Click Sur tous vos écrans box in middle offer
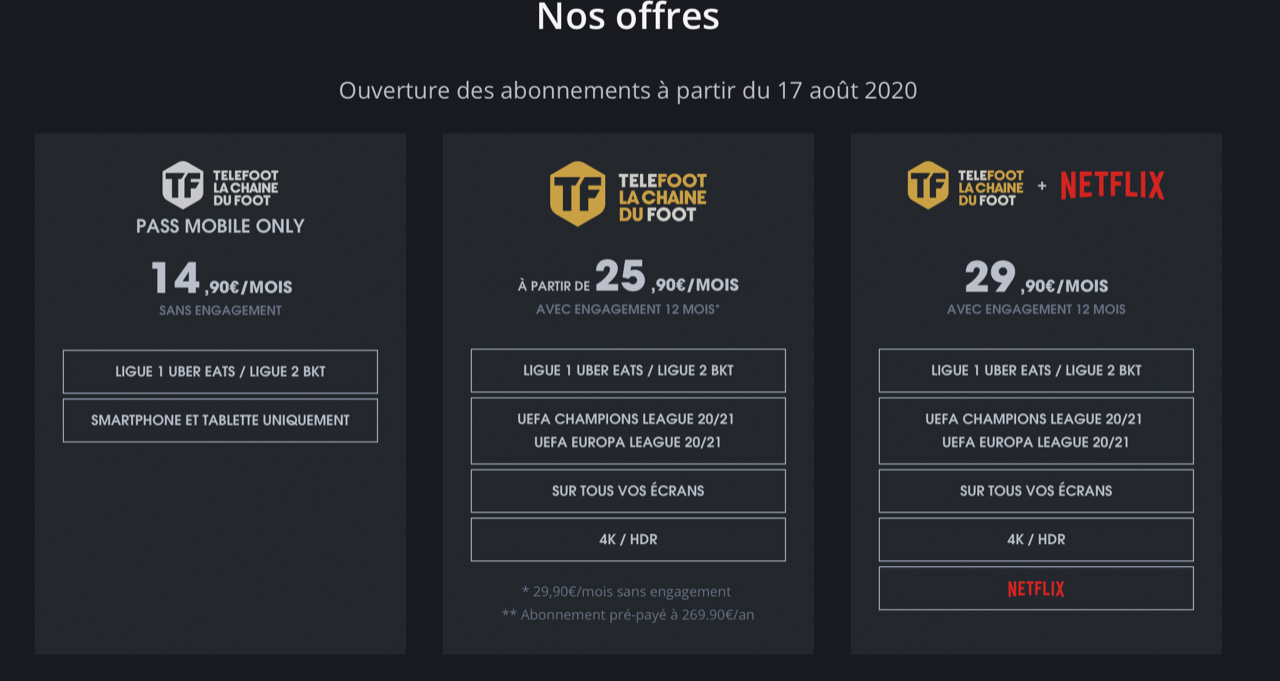Viewport: 1280px width, 681px height. [628, 491]
